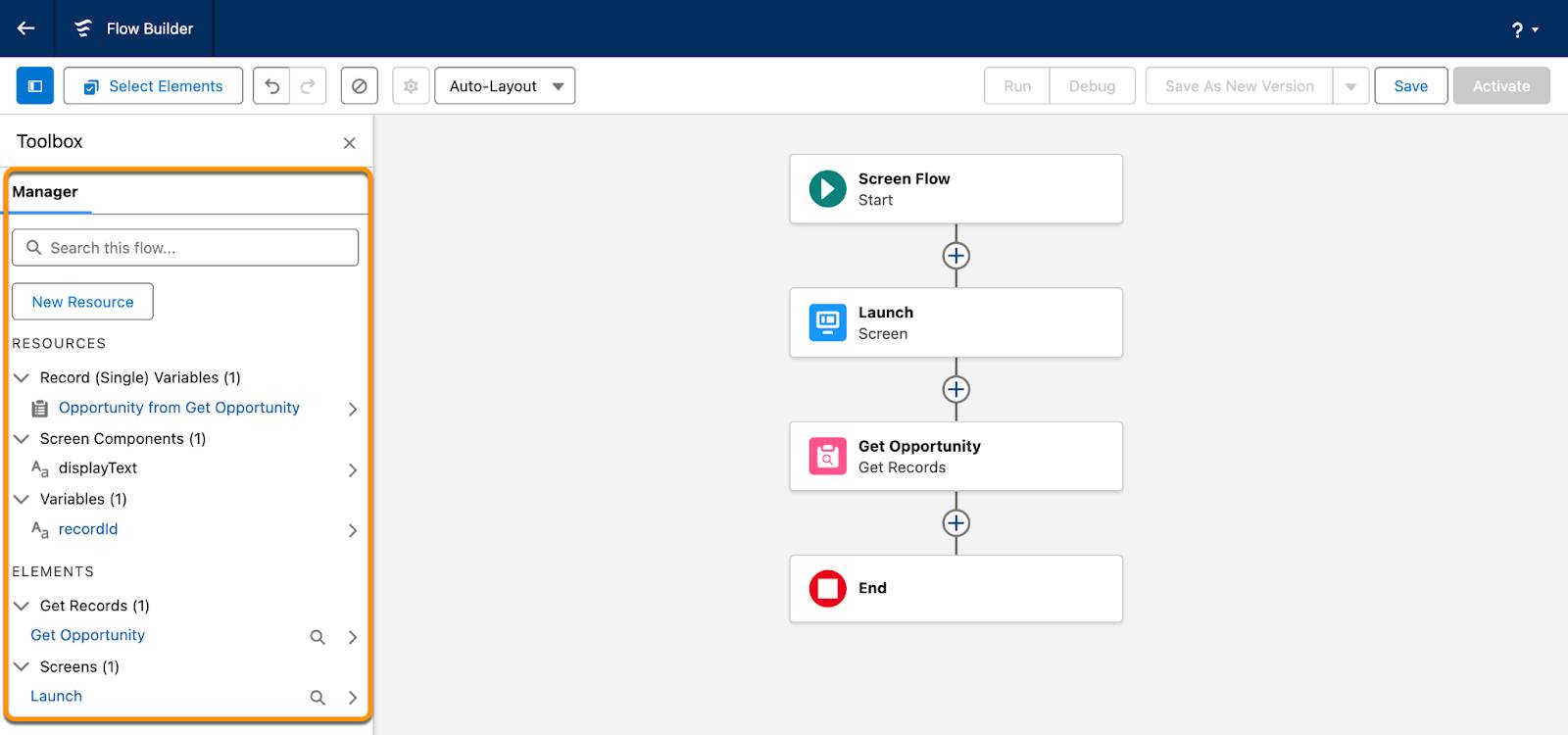Viewport: 1568px width, 735px height.
Task: Undo the last action
Action: (x=271, y=86)
